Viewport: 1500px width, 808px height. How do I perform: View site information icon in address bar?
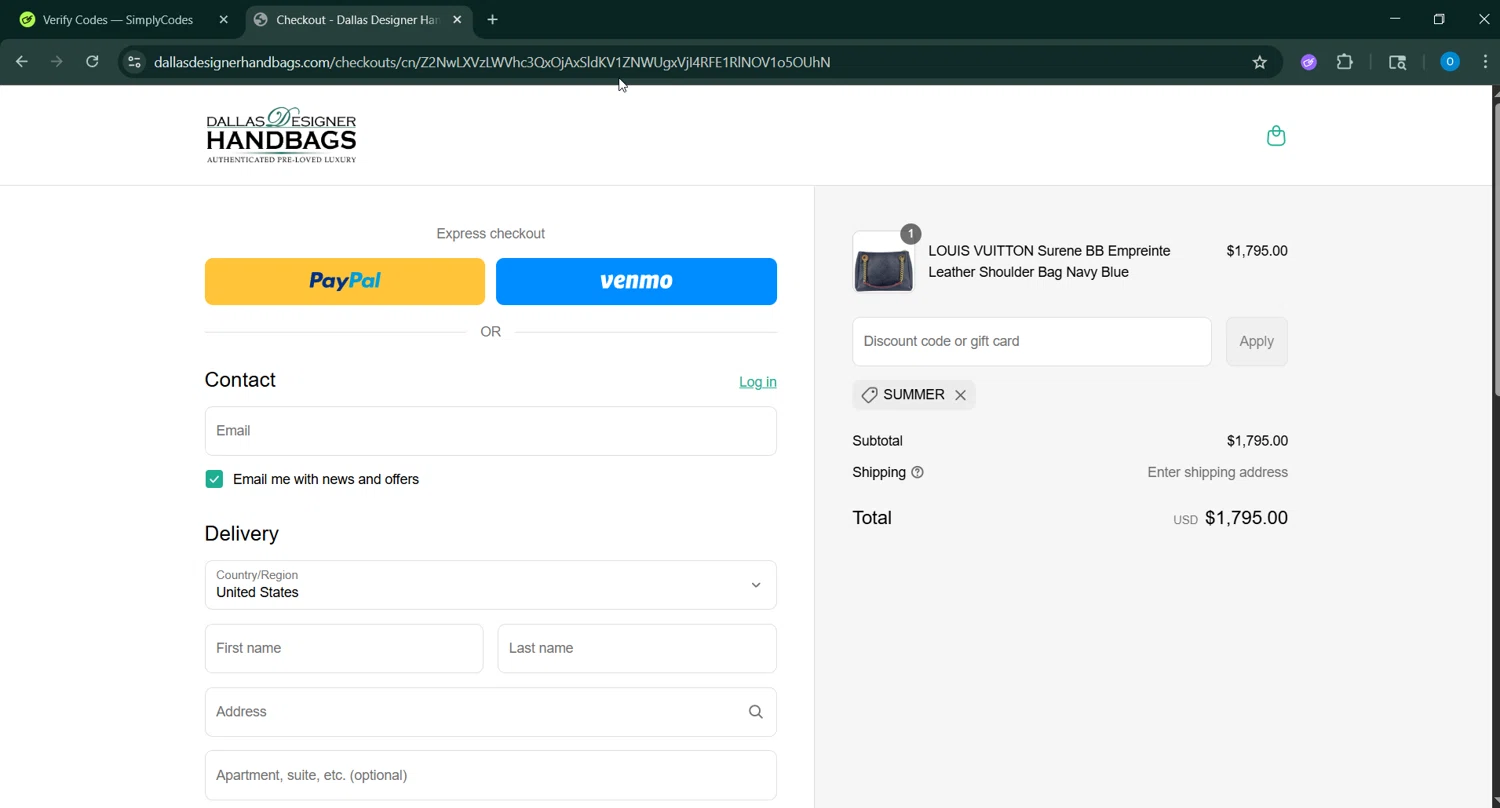click(134, 62)
